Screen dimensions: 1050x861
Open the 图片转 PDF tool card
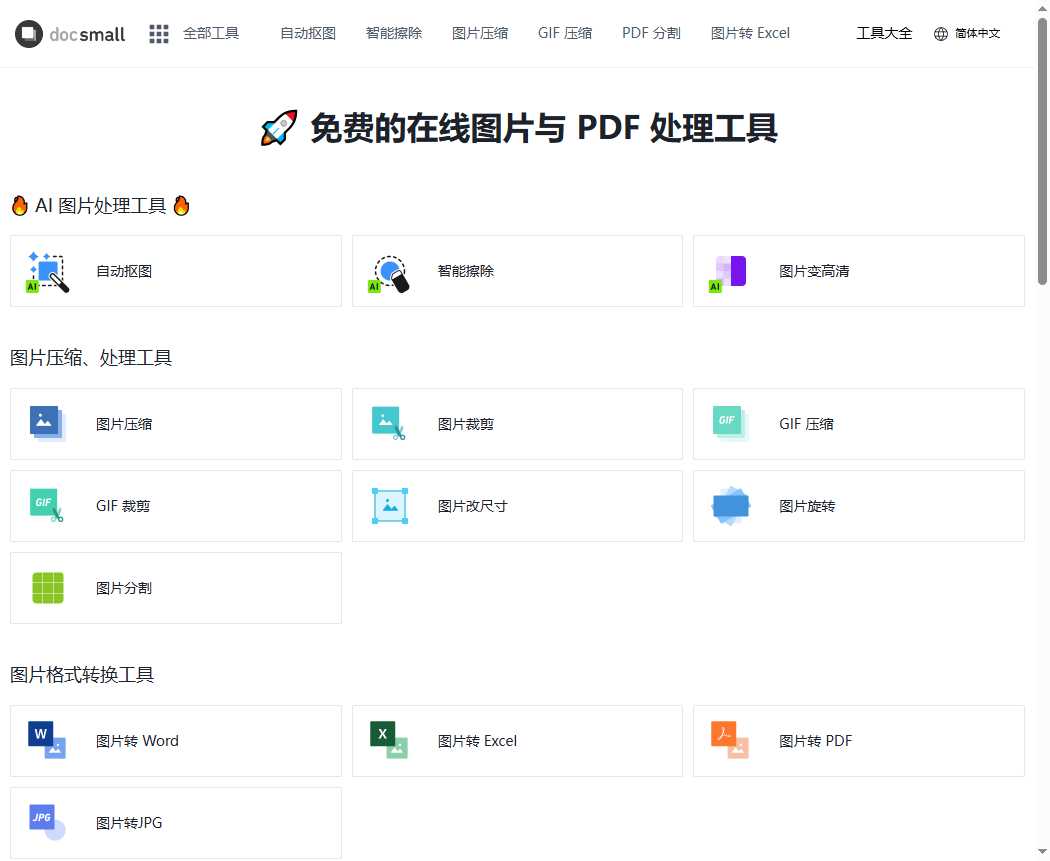858,741
